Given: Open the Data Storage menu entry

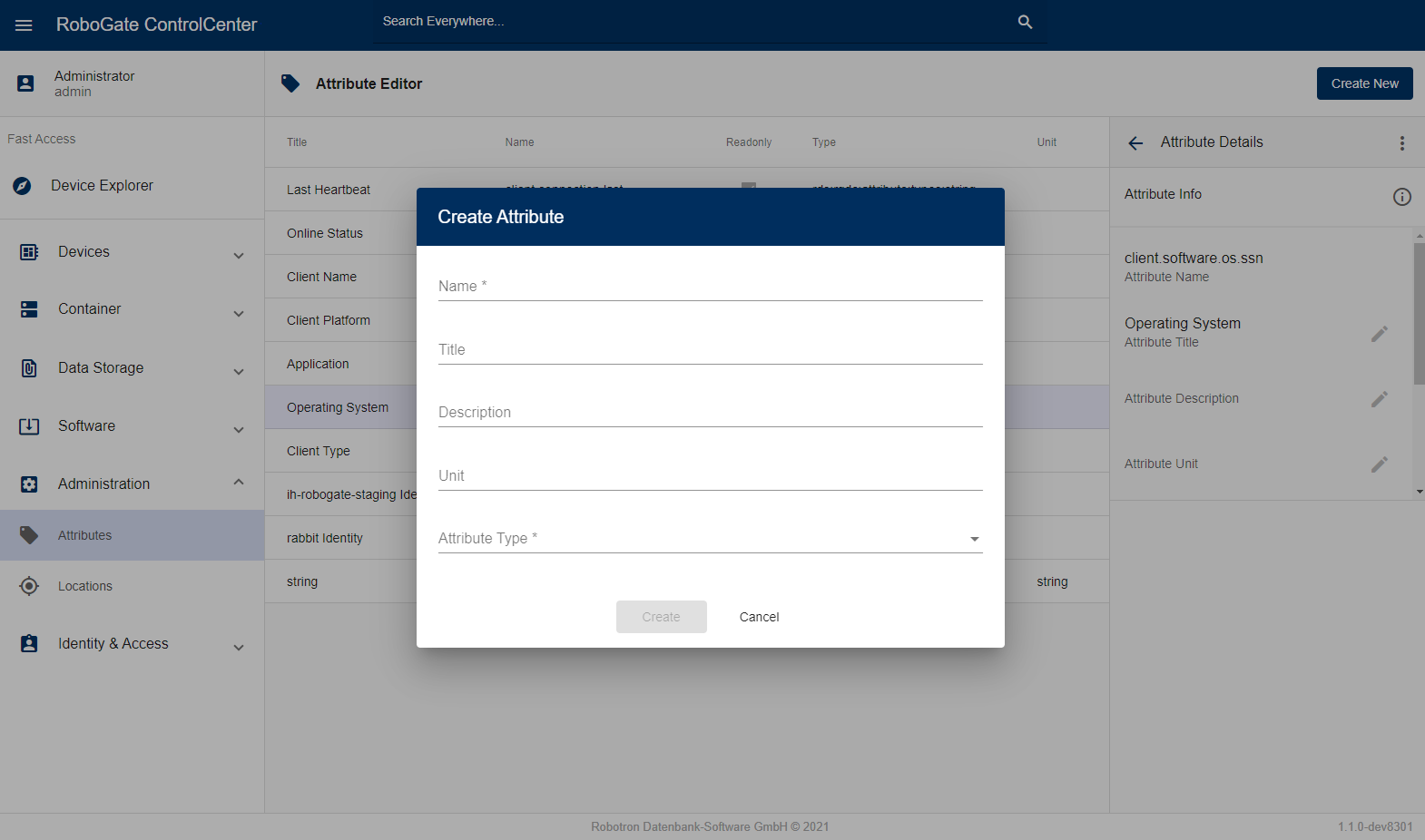Looking at the screenshot, I should 132,368.
